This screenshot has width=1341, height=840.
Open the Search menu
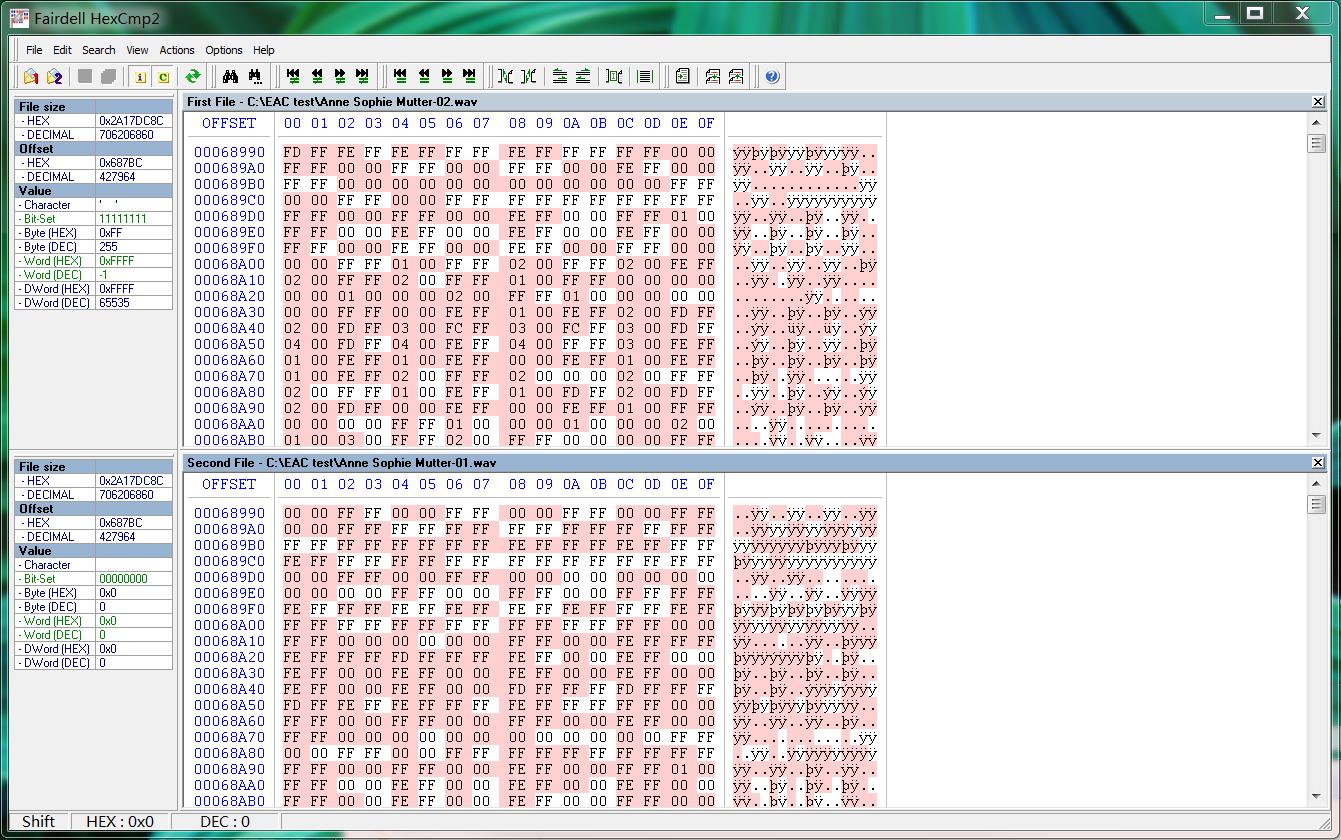point(98,50)
